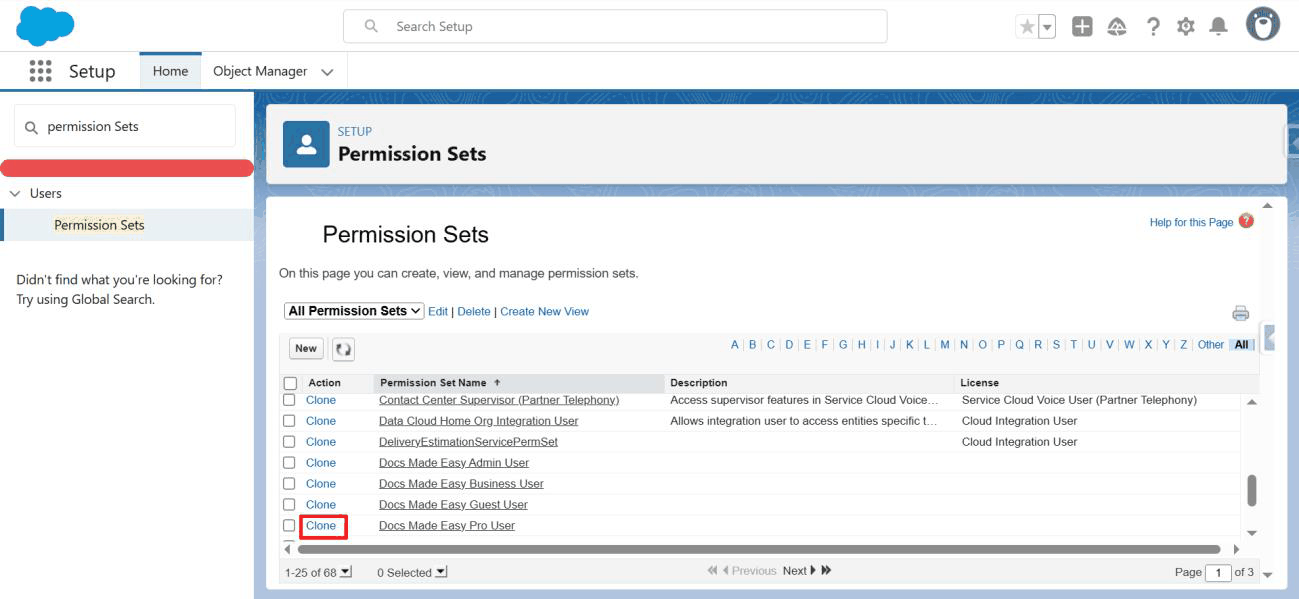Show All in alphabet filter

coord(1241,345)
